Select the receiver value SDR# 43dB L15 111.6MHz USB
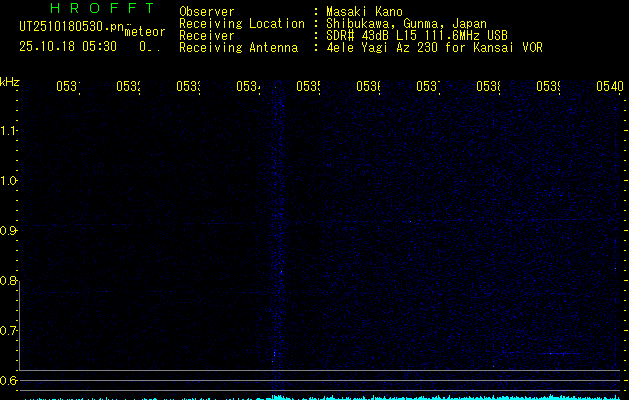 click(417, 36)
